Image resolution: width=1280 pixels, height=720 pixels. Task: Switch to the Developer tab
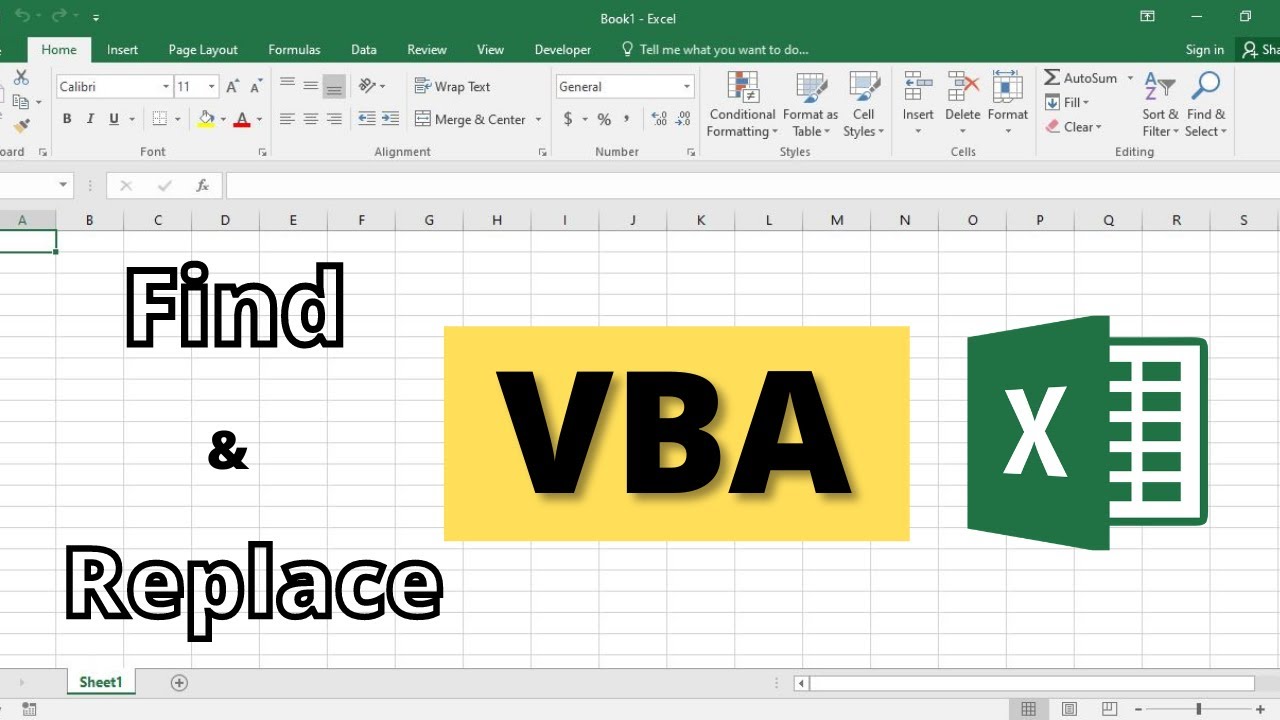pos(563,50)
